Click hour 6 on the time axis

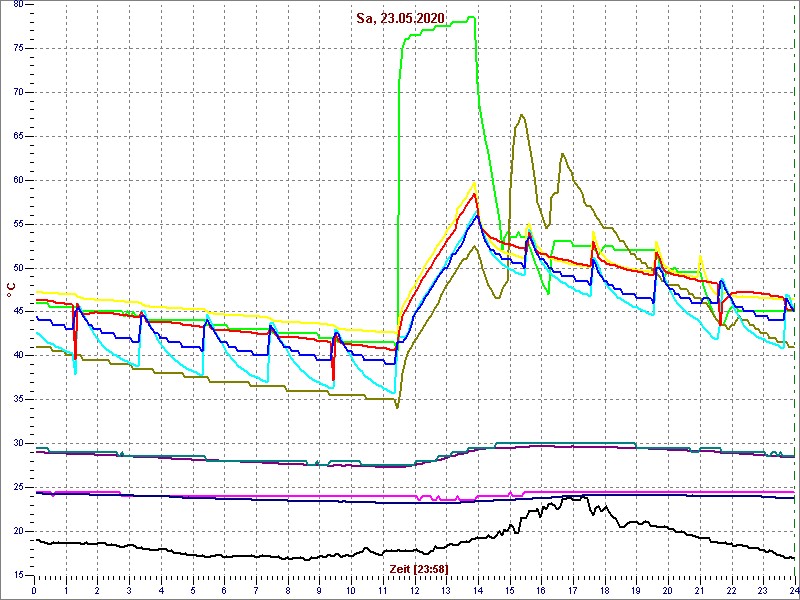(x=224, y=590)
